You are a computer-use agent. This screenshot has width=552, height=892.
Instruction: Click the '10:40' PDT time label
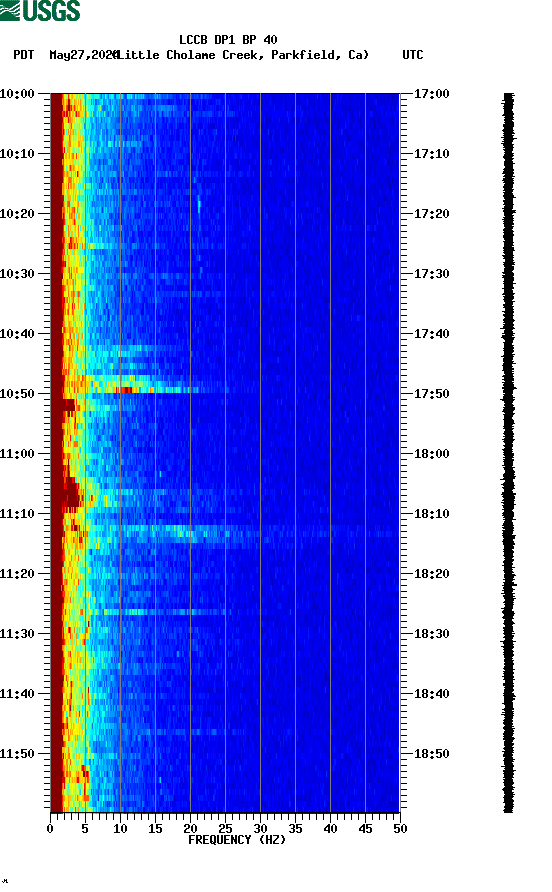tap(17, 333)
